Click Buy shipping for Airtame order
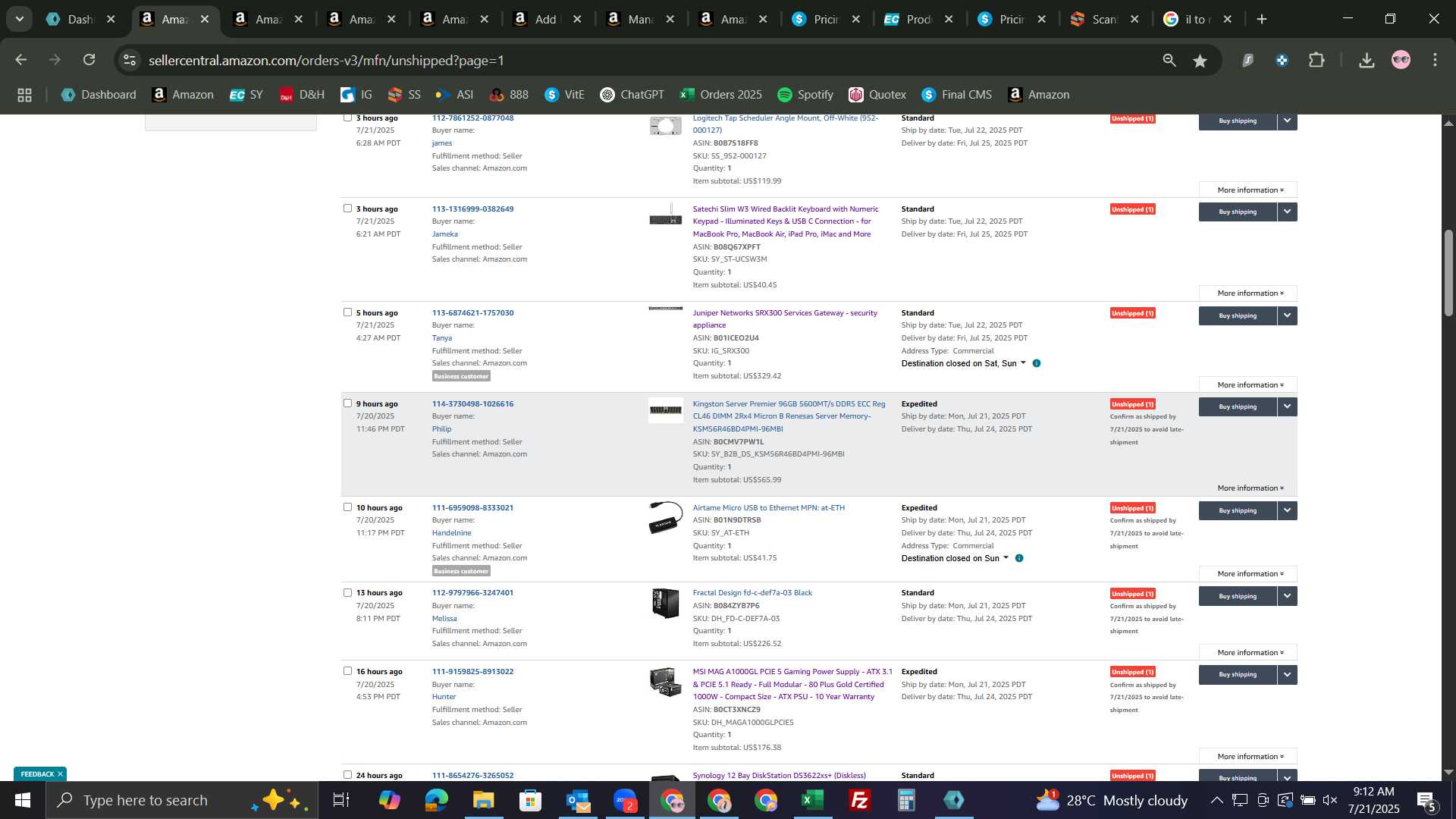Viewport: 1456px width, 819px height. coord(1238,510)
